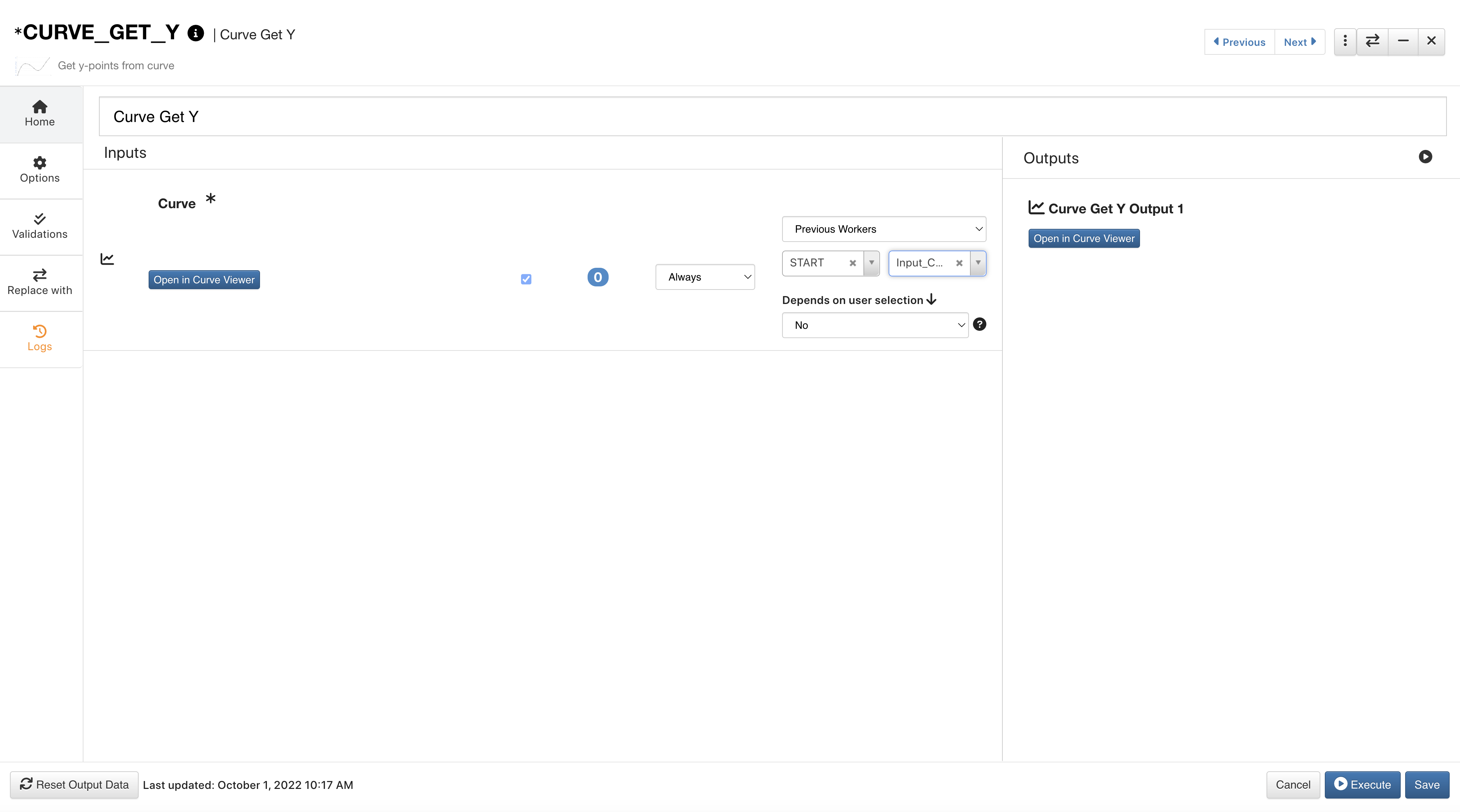Open the Previous Workers dropdown
1460x812 pixels.
click(x=883, y=229)
